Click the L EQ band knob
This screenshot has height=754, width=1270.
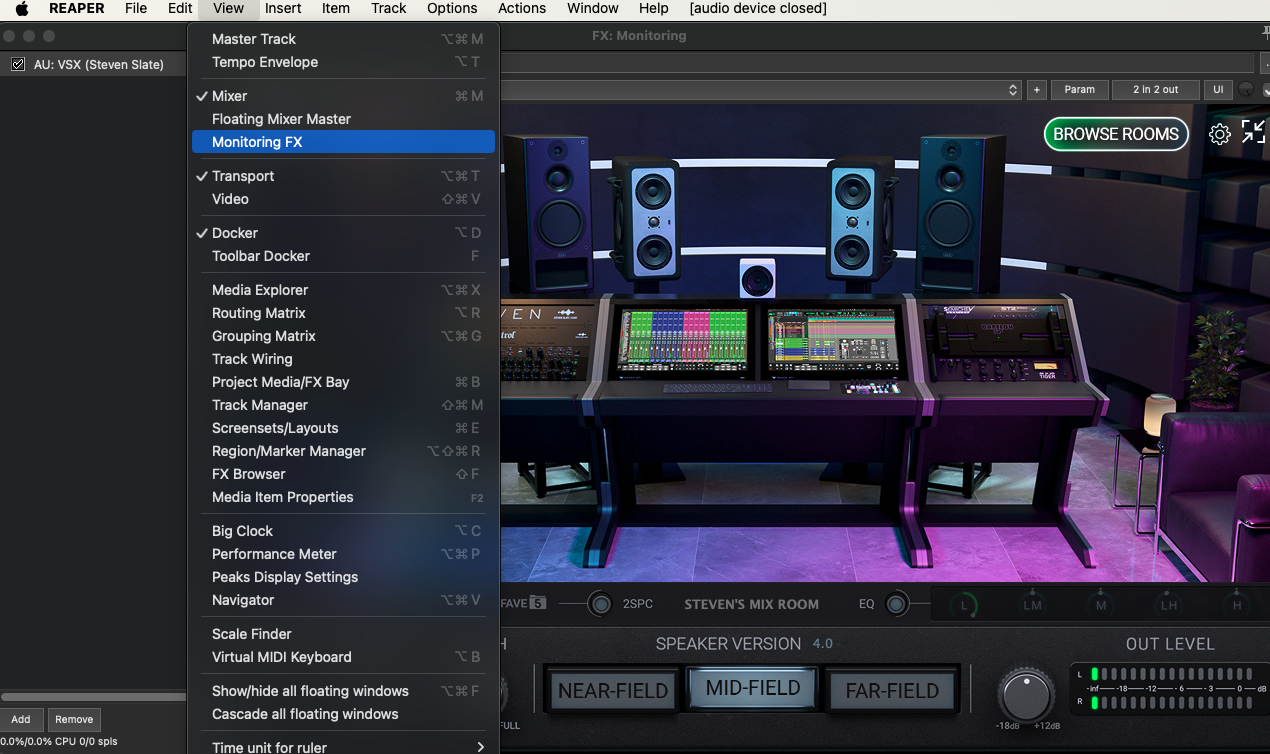coord(964,604)
